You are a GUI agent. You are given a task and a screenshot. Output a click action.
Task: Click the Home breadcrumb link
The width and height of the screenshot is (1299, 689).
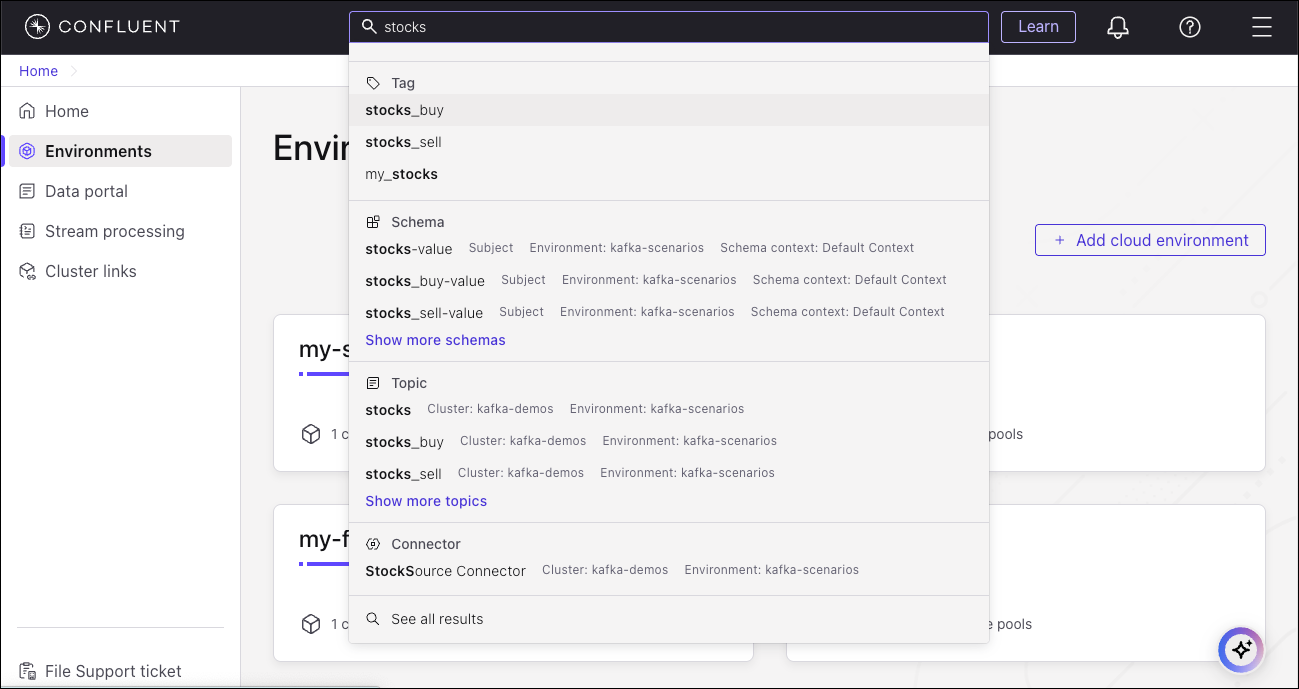pos(39,71)
